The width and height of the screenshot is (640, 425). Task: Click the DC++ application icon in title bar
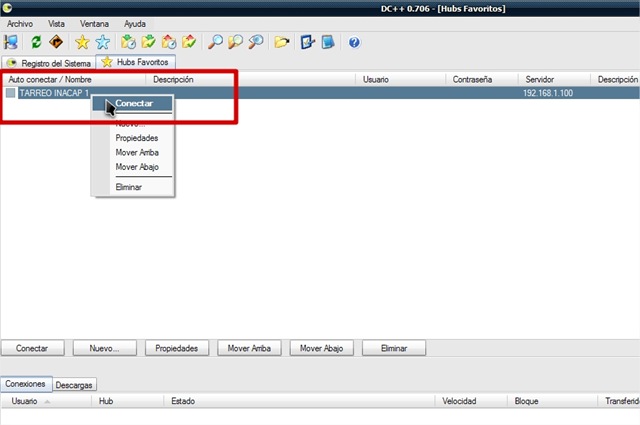point(7,8)
